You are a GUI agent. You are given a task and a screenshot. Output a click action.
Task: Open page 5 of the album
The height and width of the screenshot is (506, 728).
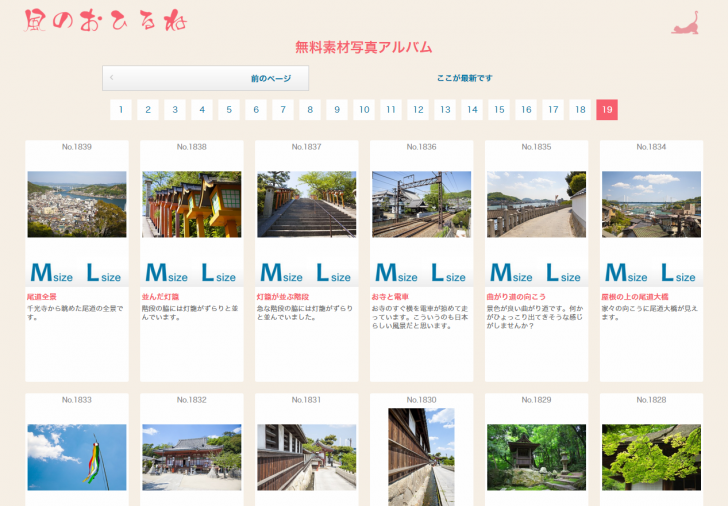click(229, 110)
